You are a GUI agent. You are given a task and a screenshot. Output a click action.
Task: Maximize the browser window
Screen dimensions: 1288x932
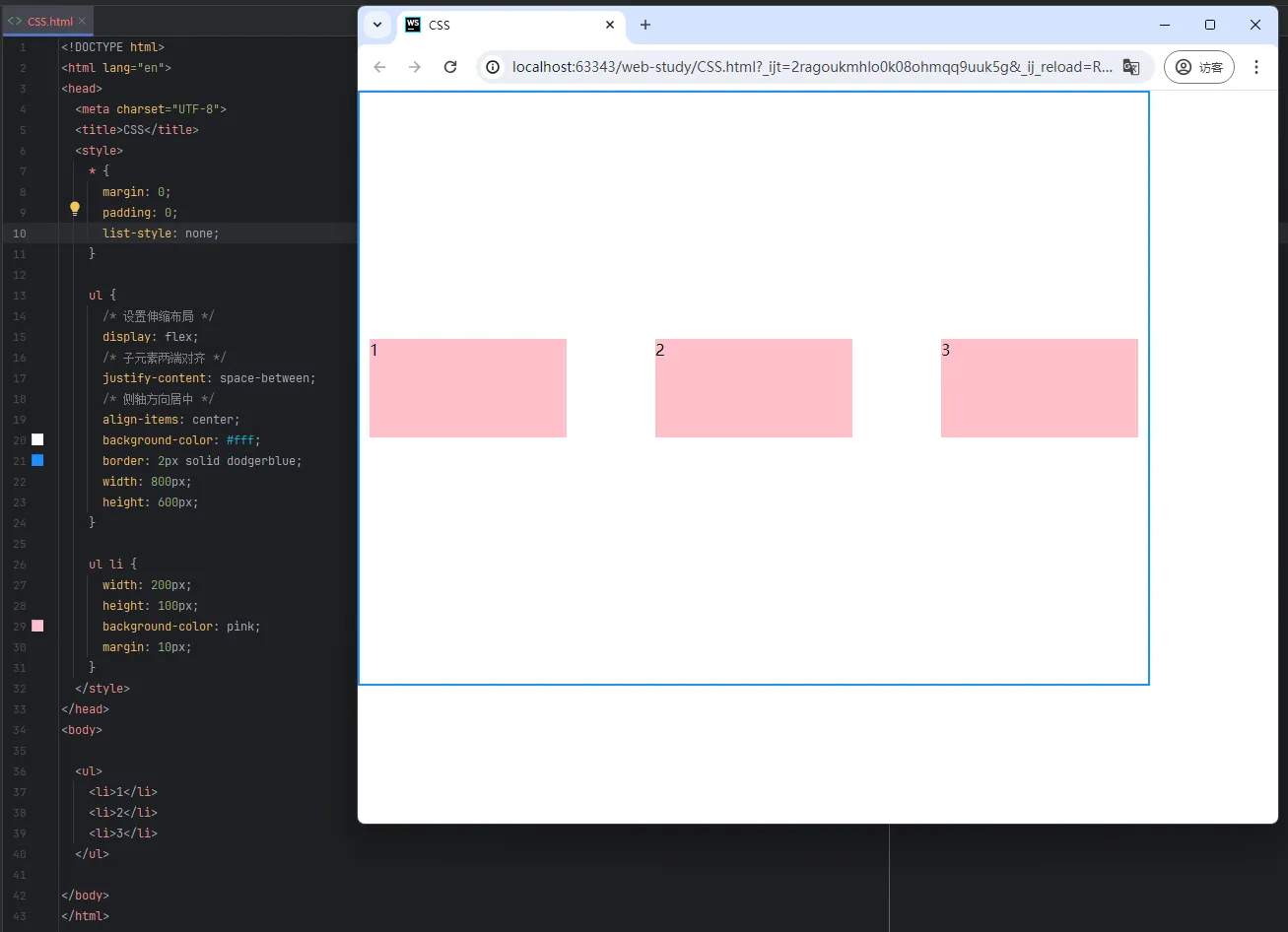tap(1210, 25)
